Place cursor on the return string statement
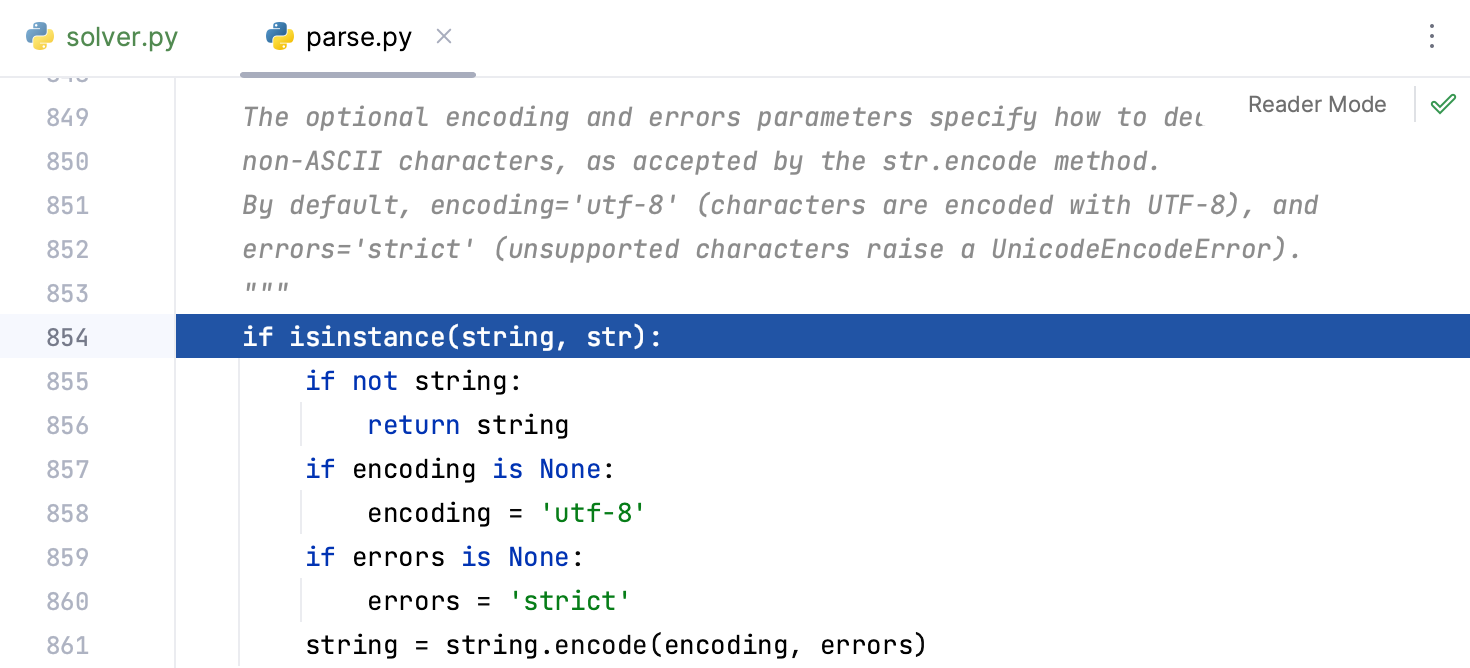This screenshot has height=668, width=1470. [468, 425]
